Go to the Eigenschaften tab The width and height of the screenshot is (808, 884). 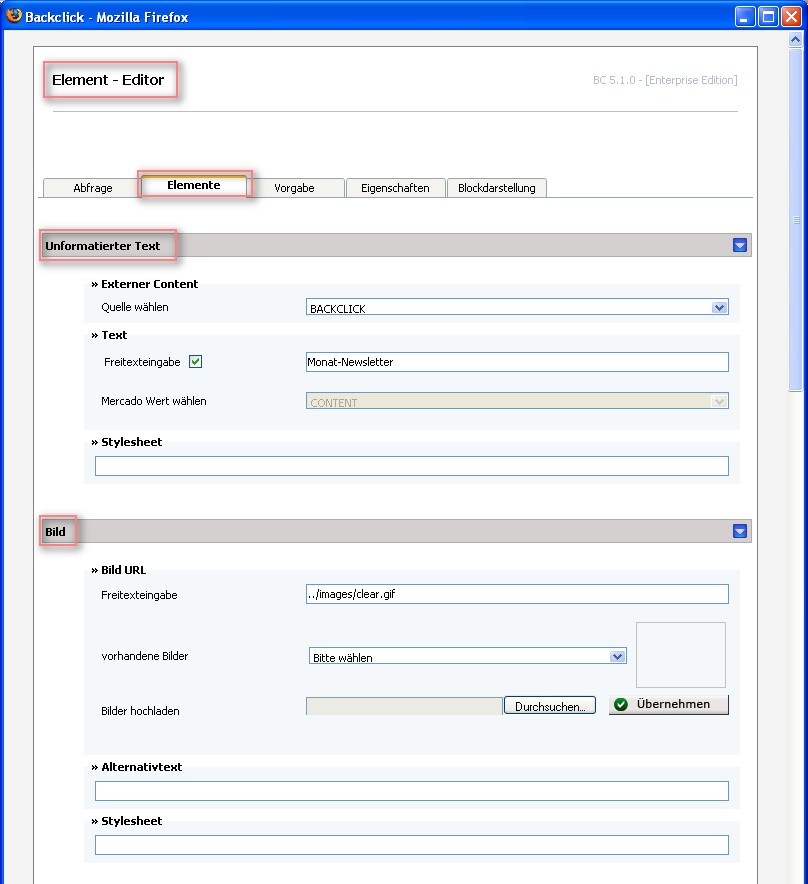tap(395, 188)
